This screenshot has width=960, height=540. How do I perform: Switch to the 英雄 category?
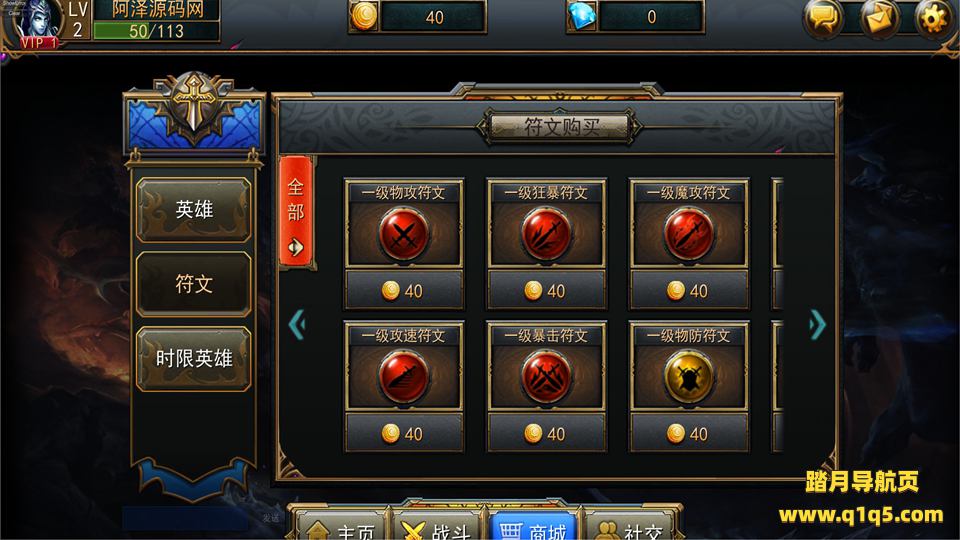tap(193, 209)
